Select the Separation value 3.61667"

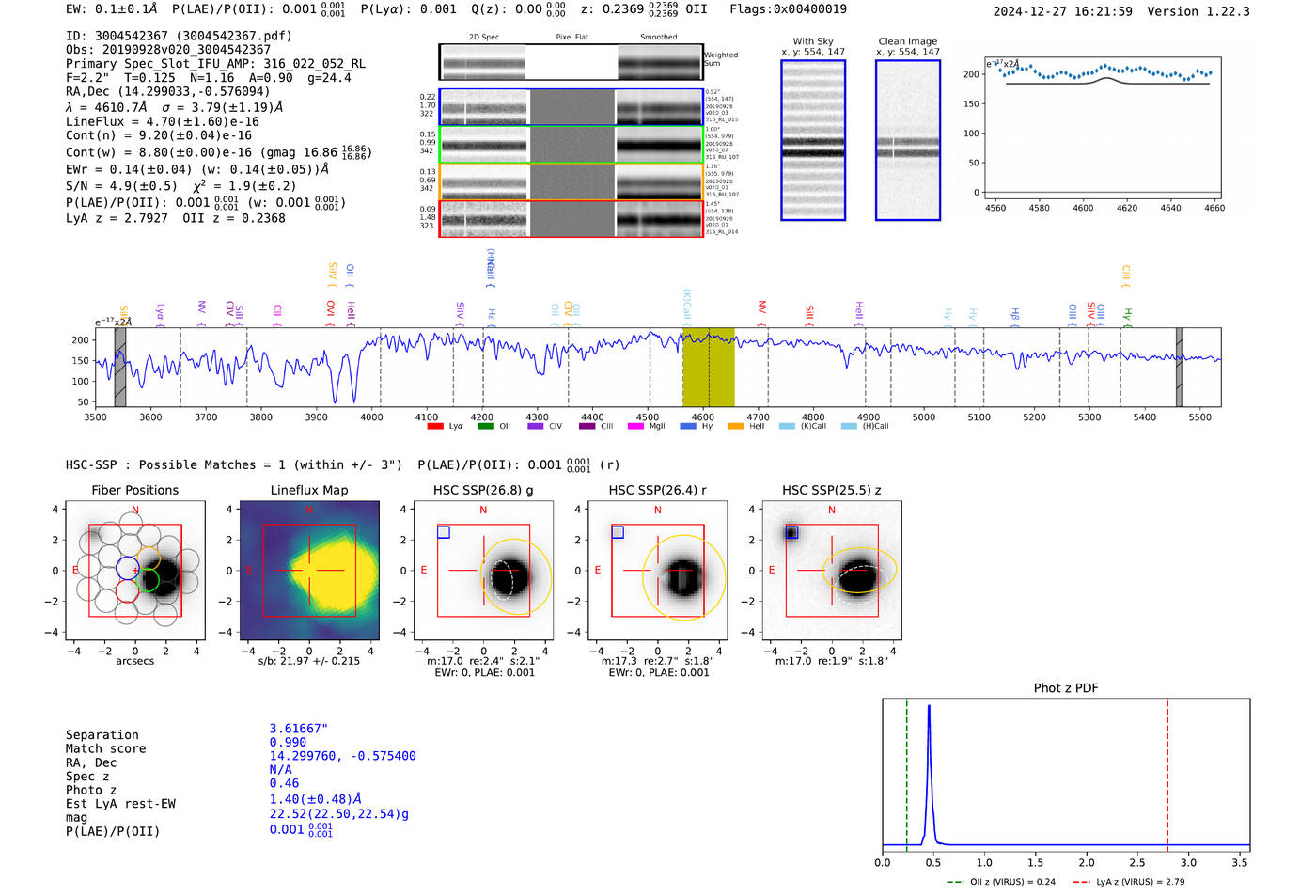[299, 729]
